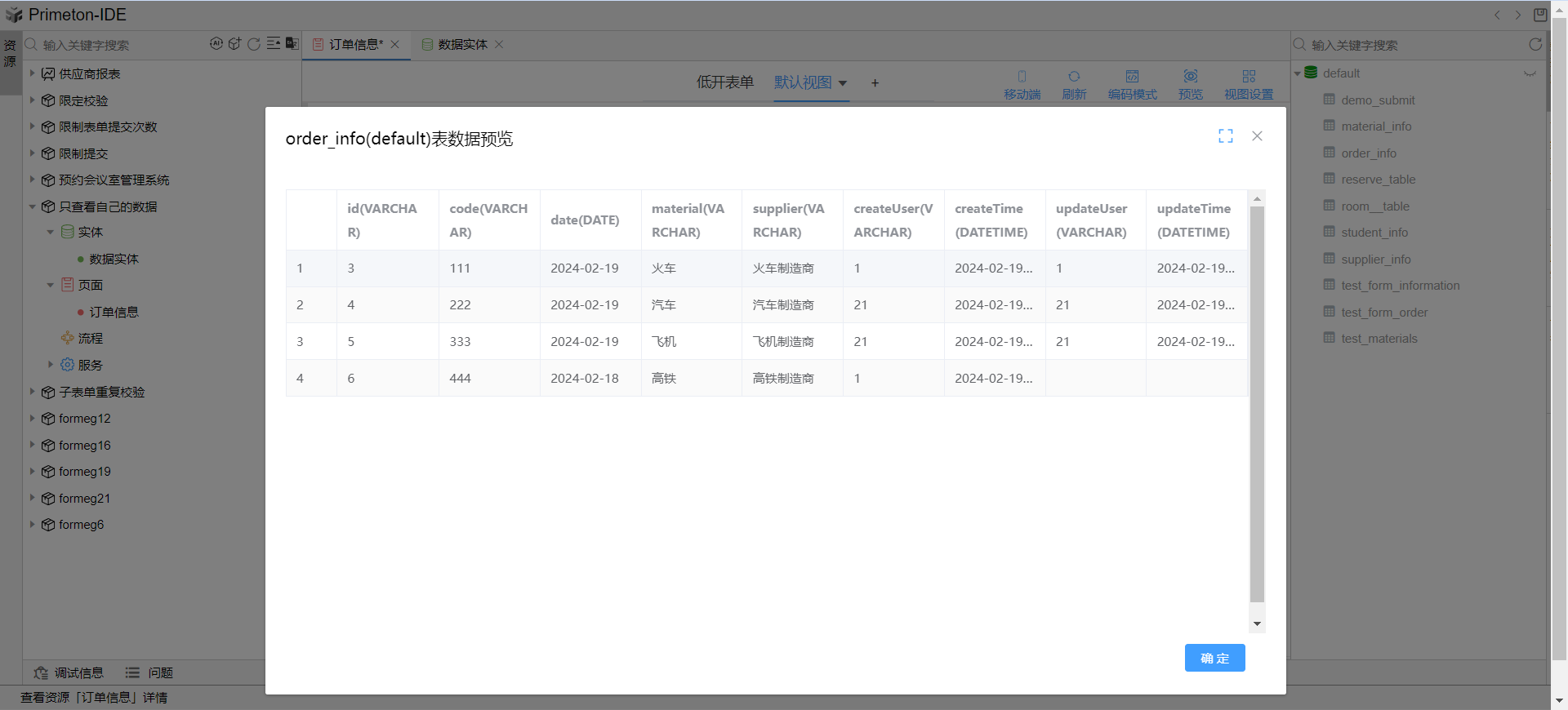Open the 调试信息 debug panel
The height and width of the screenshot is (710, 1568).
69,672
